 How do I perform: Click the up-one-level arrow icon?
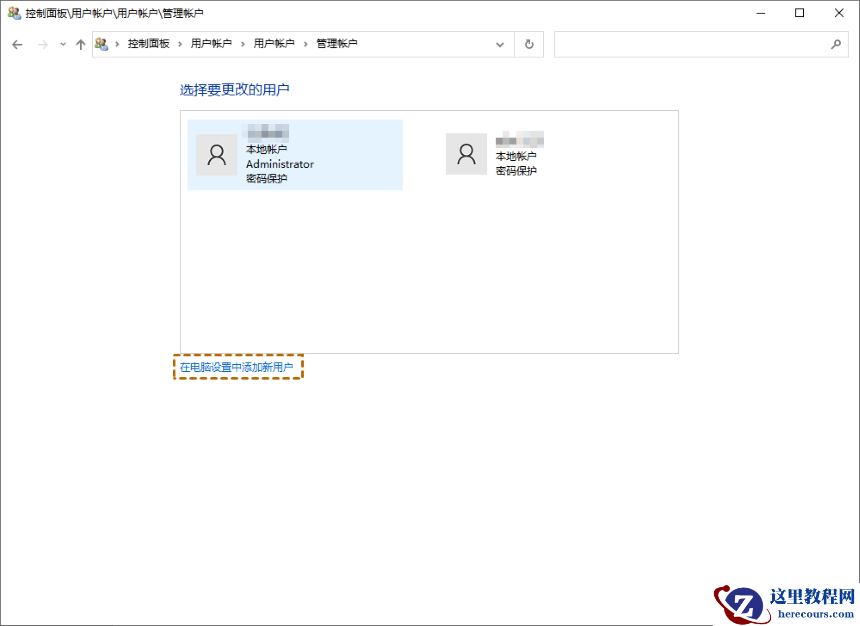(x=80, y=44)
